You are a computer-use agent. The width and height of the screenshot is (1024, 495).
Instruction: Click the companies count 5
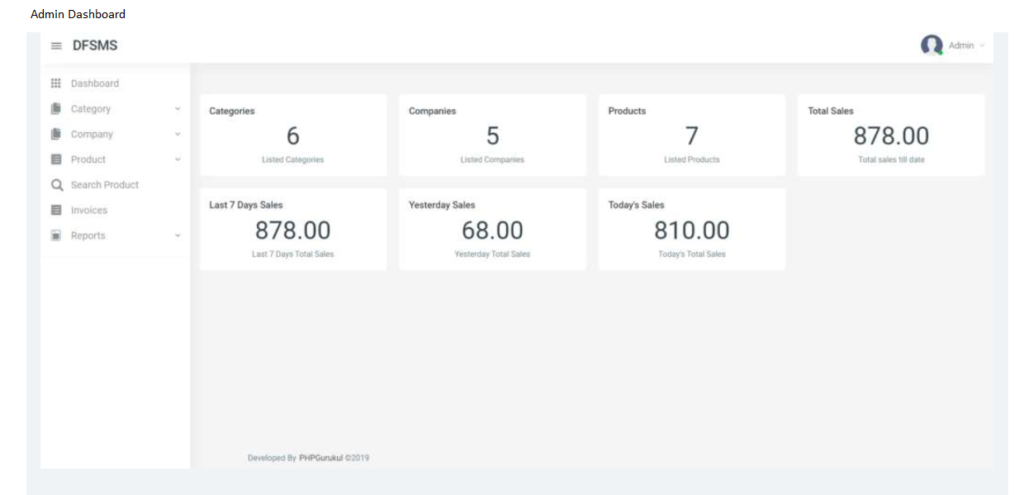click(x=492, y=136)
